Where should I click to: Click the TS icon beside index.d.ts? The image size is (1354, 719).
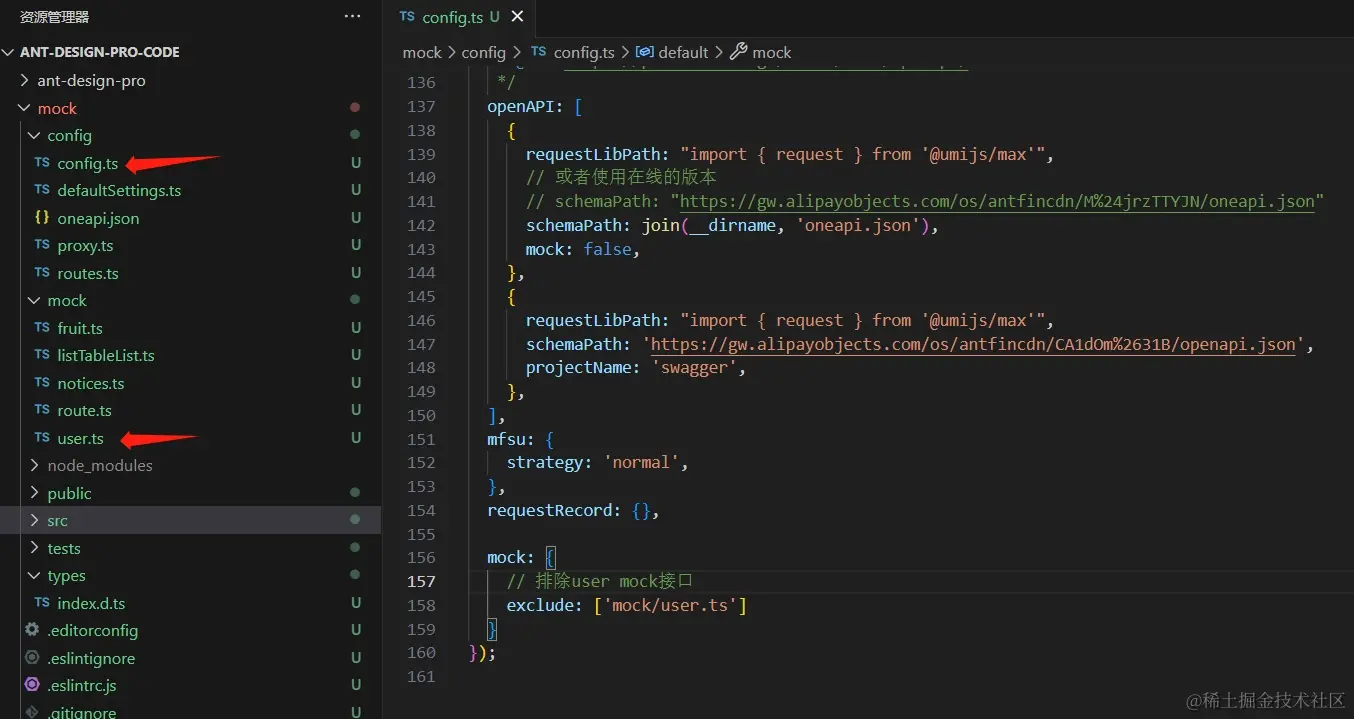coord(41,603)
